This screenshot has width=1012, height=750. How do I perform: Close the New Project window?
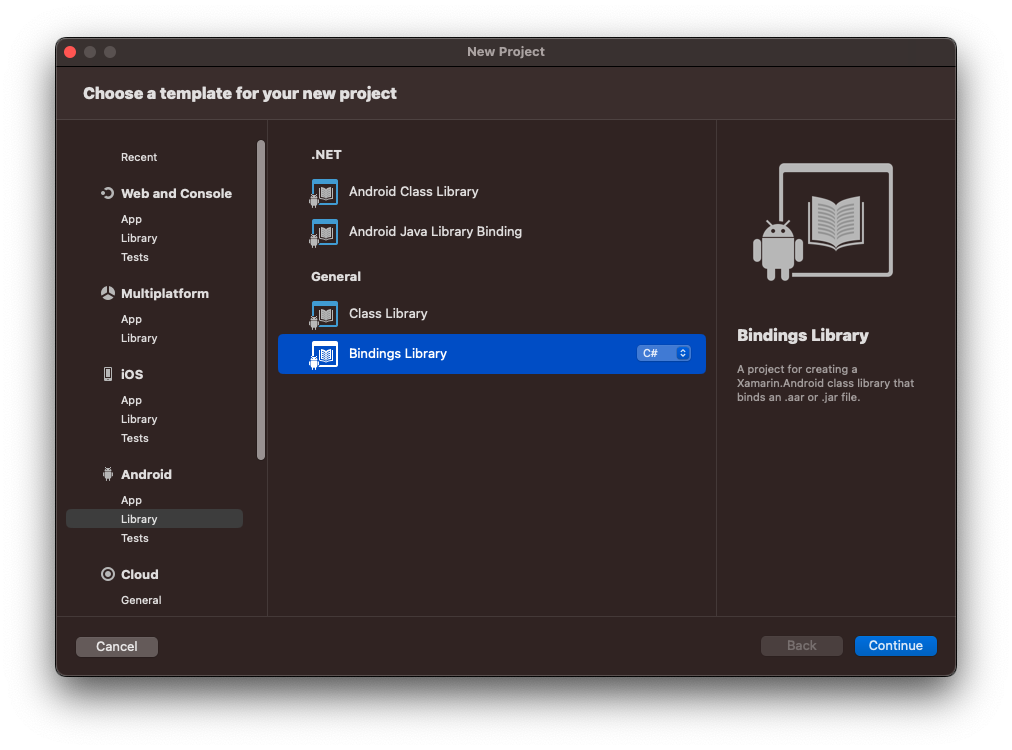coord(70,52)
